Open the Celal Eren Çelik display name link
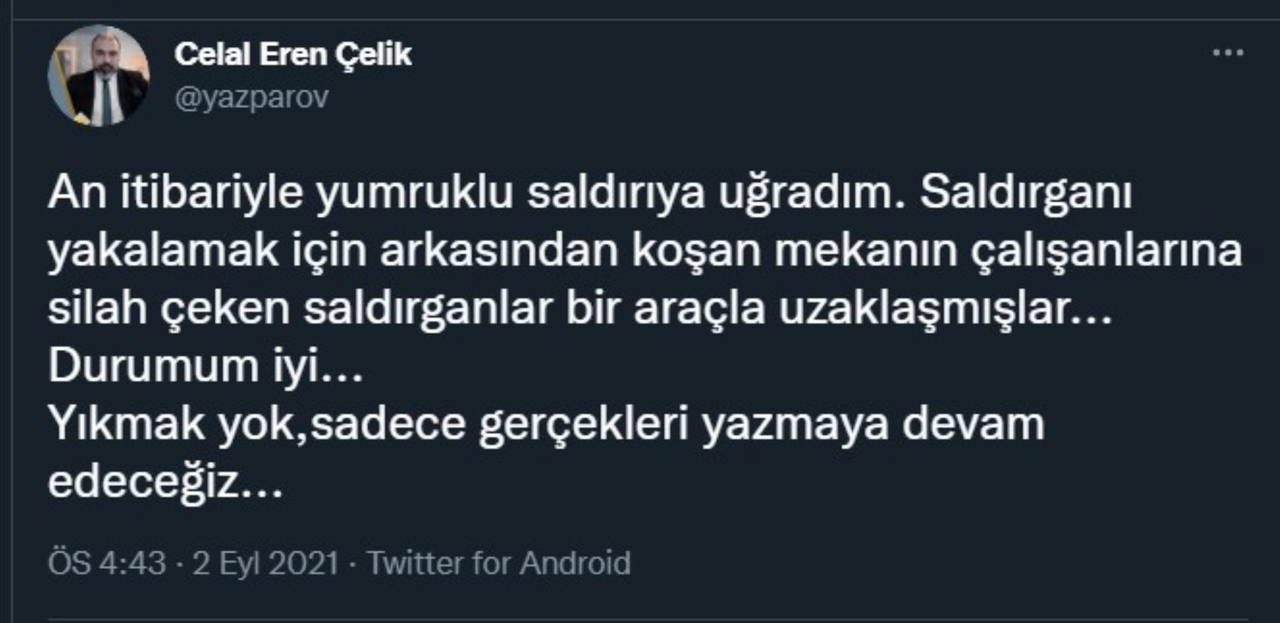Screen dimensions: 1280x623 [293, 54]
